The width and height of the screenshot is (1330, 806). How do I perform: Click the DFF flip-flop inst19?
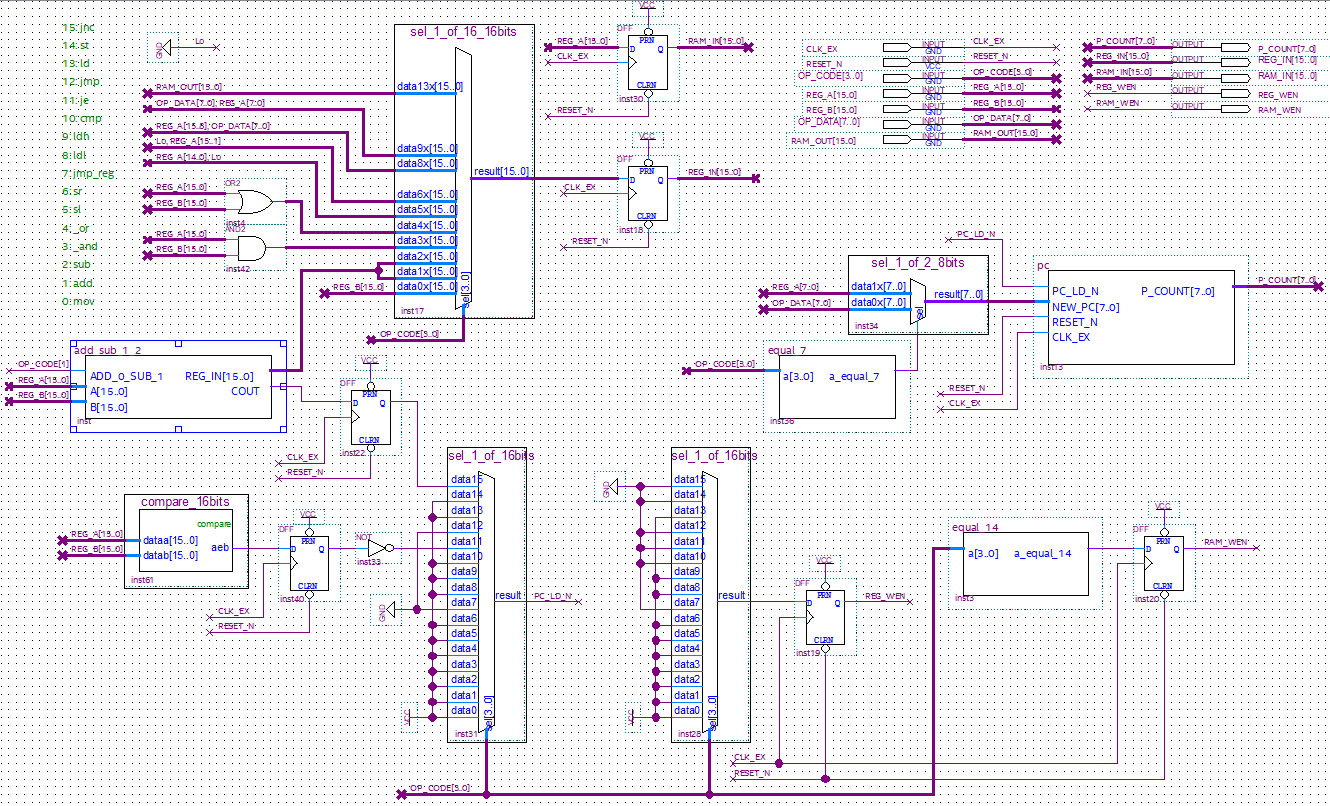pos(825,617)
